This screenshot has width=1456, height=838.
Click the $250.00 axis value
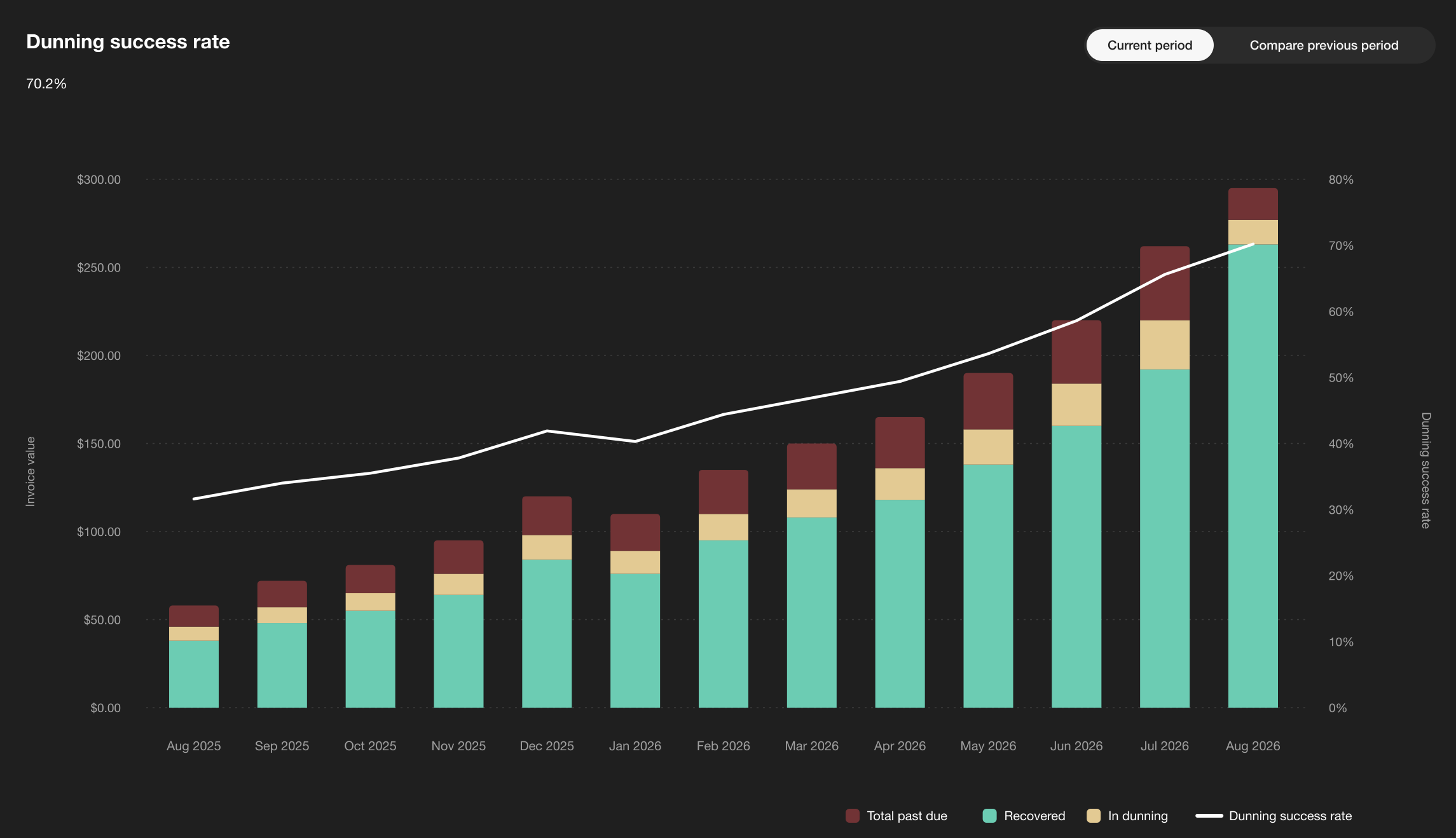pos(99,268)
